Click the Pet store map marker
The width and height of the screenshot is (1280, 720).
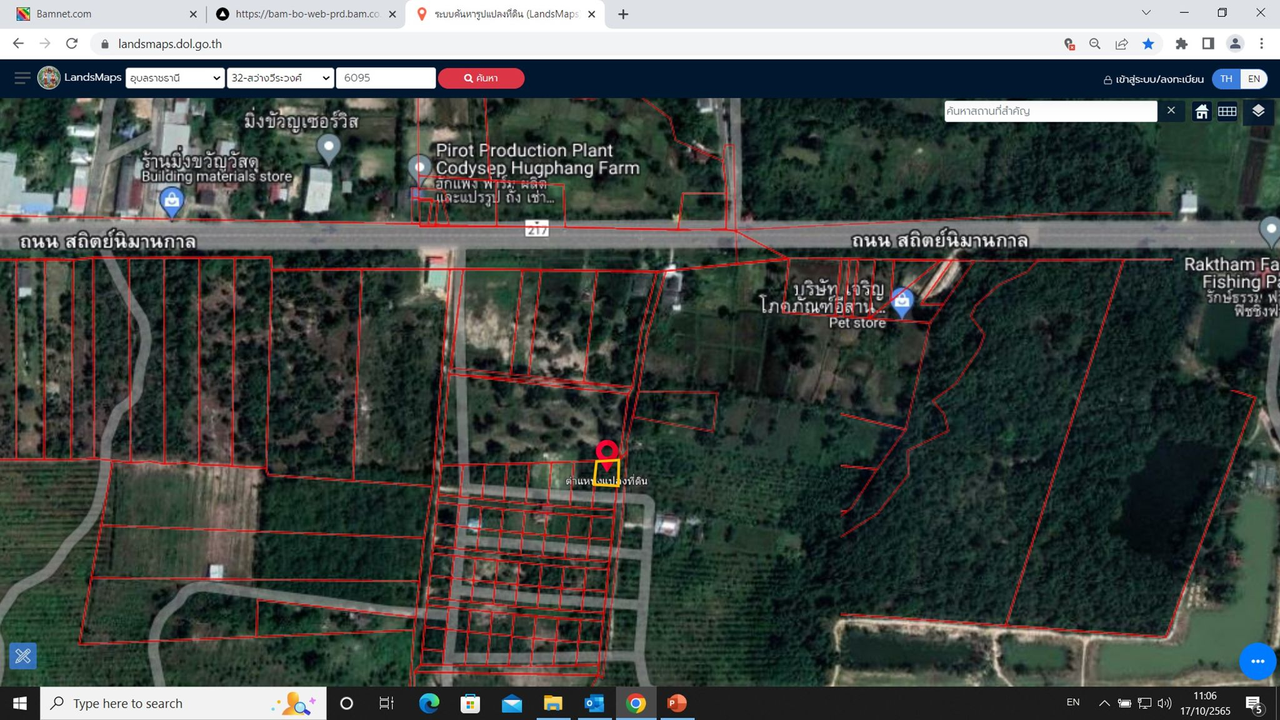click(902, 301)
